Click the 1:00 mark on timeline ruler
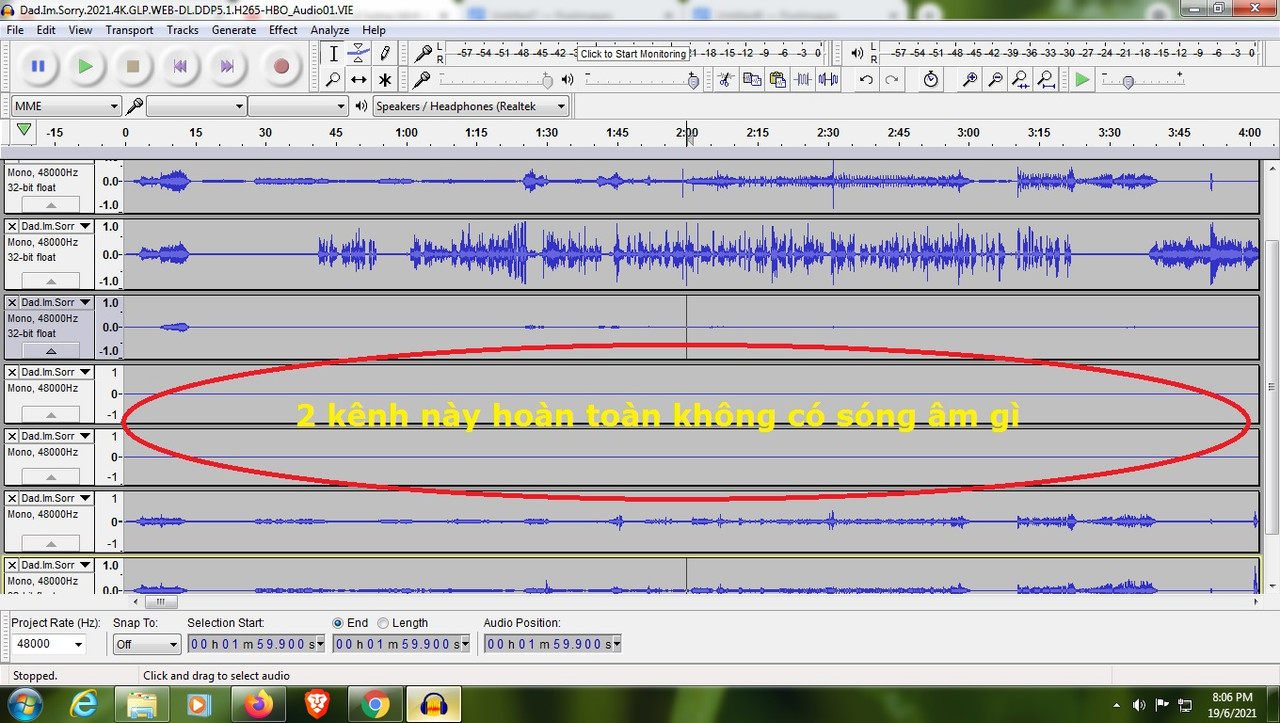The width and height of the screenshot is (1280, 723). click(x=406, y=132)
